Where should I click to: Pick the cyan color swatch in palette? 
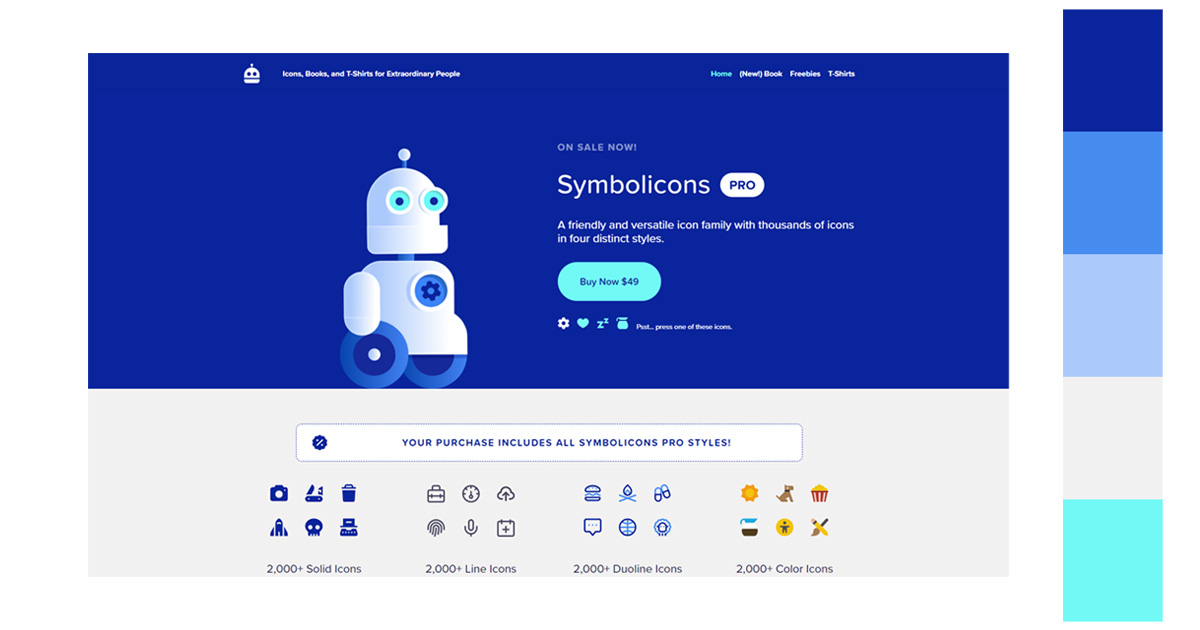tap(1113, 560)
